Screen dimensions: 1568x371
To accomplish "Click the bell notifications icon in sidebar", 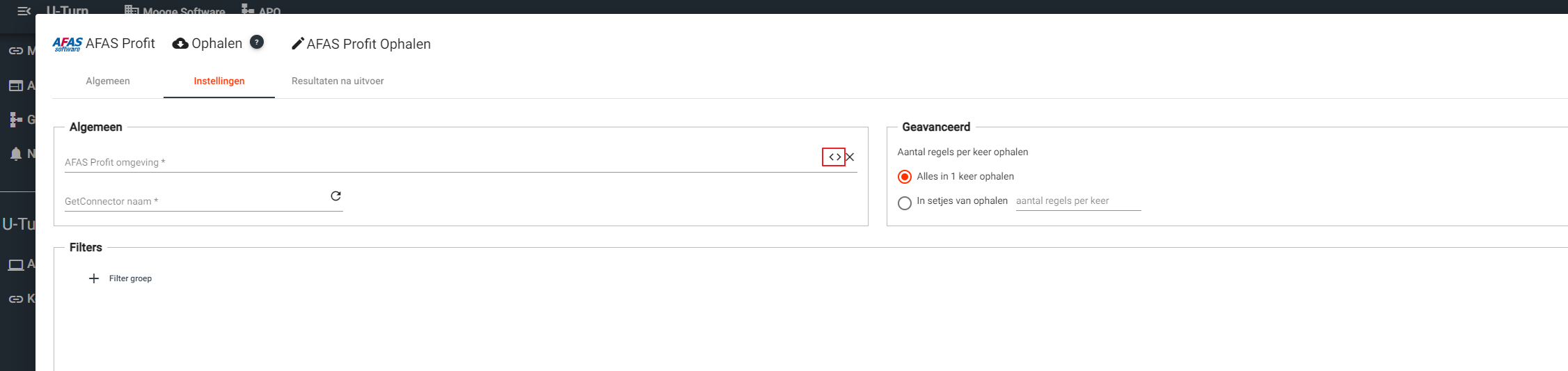I will (16, 154).
